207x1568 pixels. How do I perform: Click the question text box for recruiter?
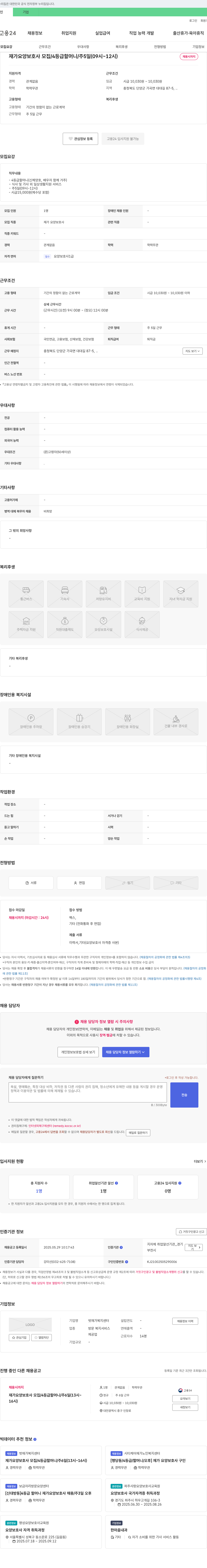click(x=88, y=1092)
